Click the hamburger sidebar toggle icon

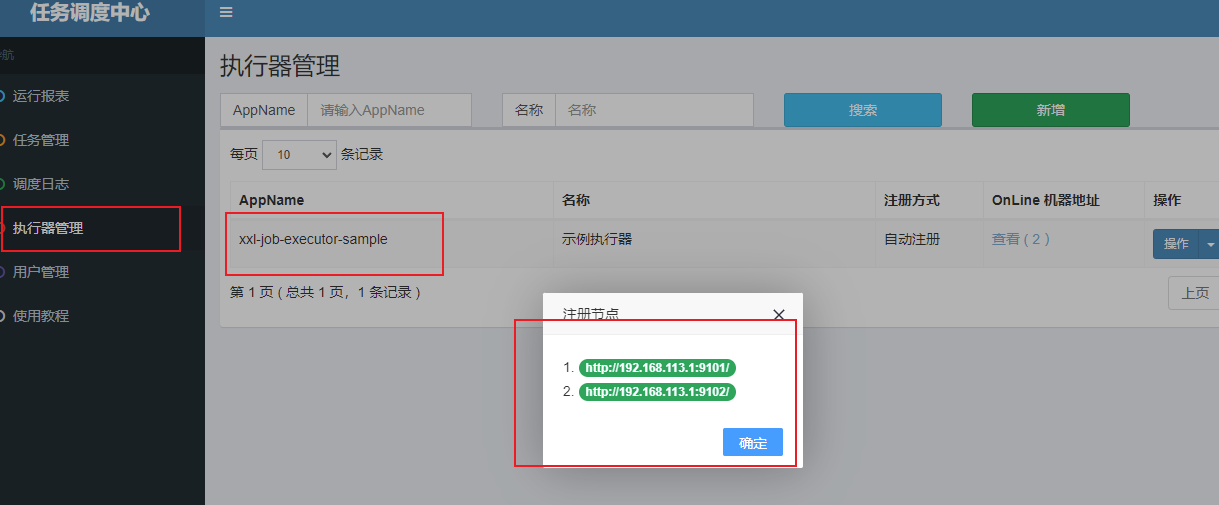click(x=226, y=12)
